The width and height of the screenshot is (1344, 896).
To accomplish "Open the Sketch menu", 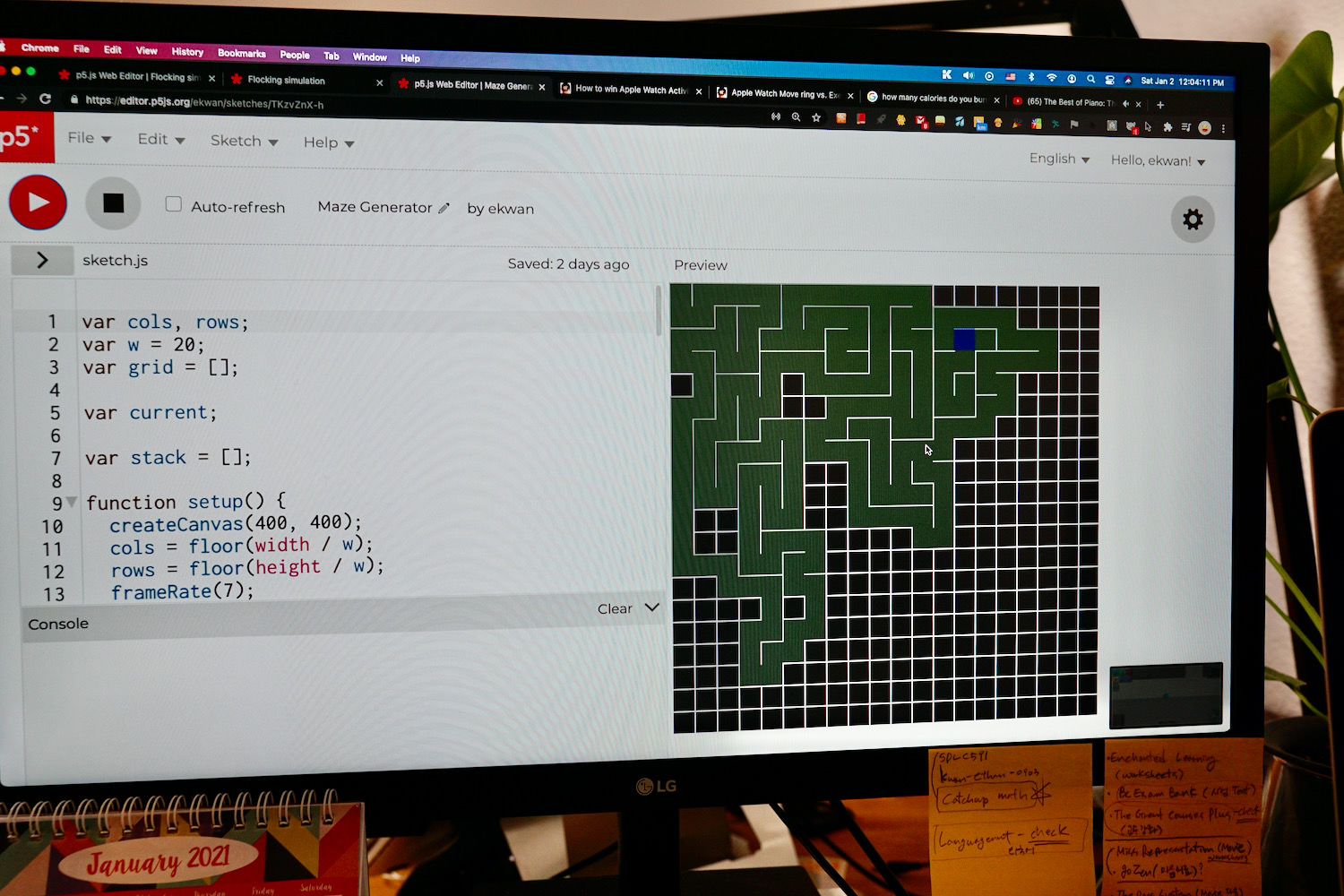I will coord(244,141).
